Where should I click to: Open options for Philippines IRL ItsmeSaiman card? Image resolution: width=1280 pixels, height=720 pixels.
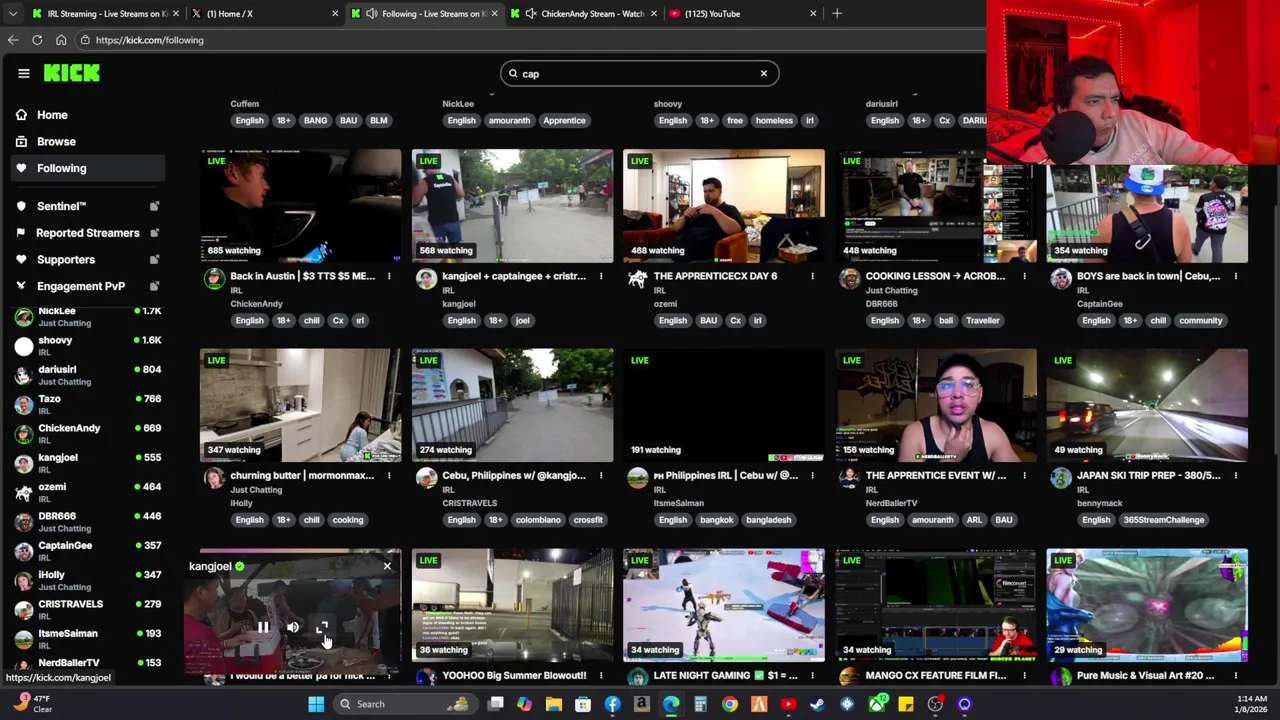tap(812, 476)
